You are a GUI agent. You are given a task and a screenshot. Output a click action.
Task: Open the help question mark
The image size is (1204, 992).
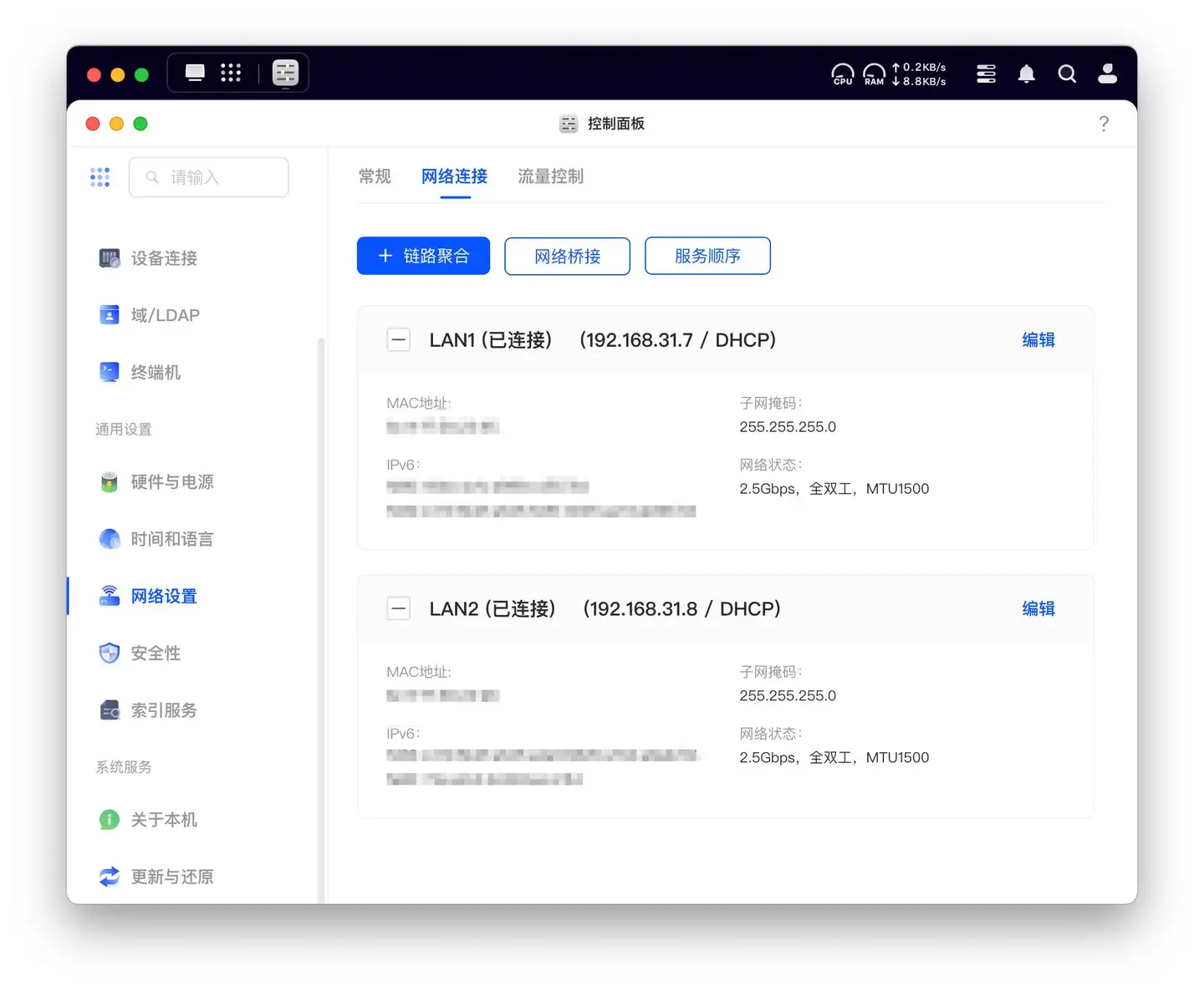coord(1104,124)
